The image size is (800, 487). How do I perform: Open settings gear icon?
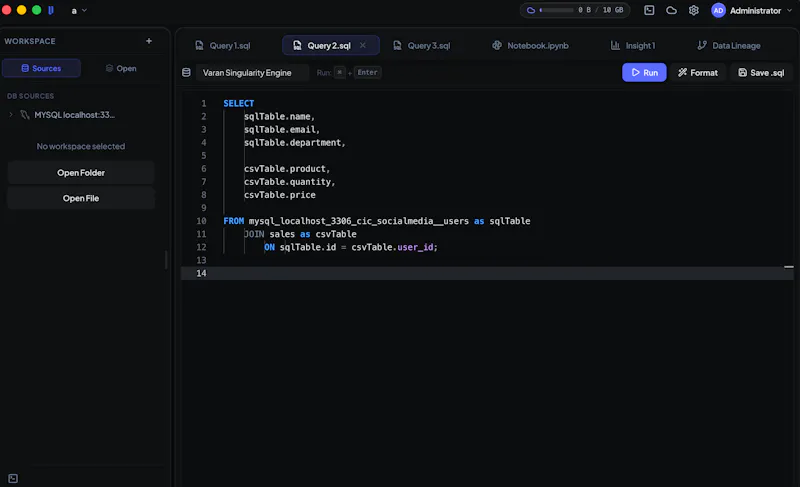(x=693, y=10)
